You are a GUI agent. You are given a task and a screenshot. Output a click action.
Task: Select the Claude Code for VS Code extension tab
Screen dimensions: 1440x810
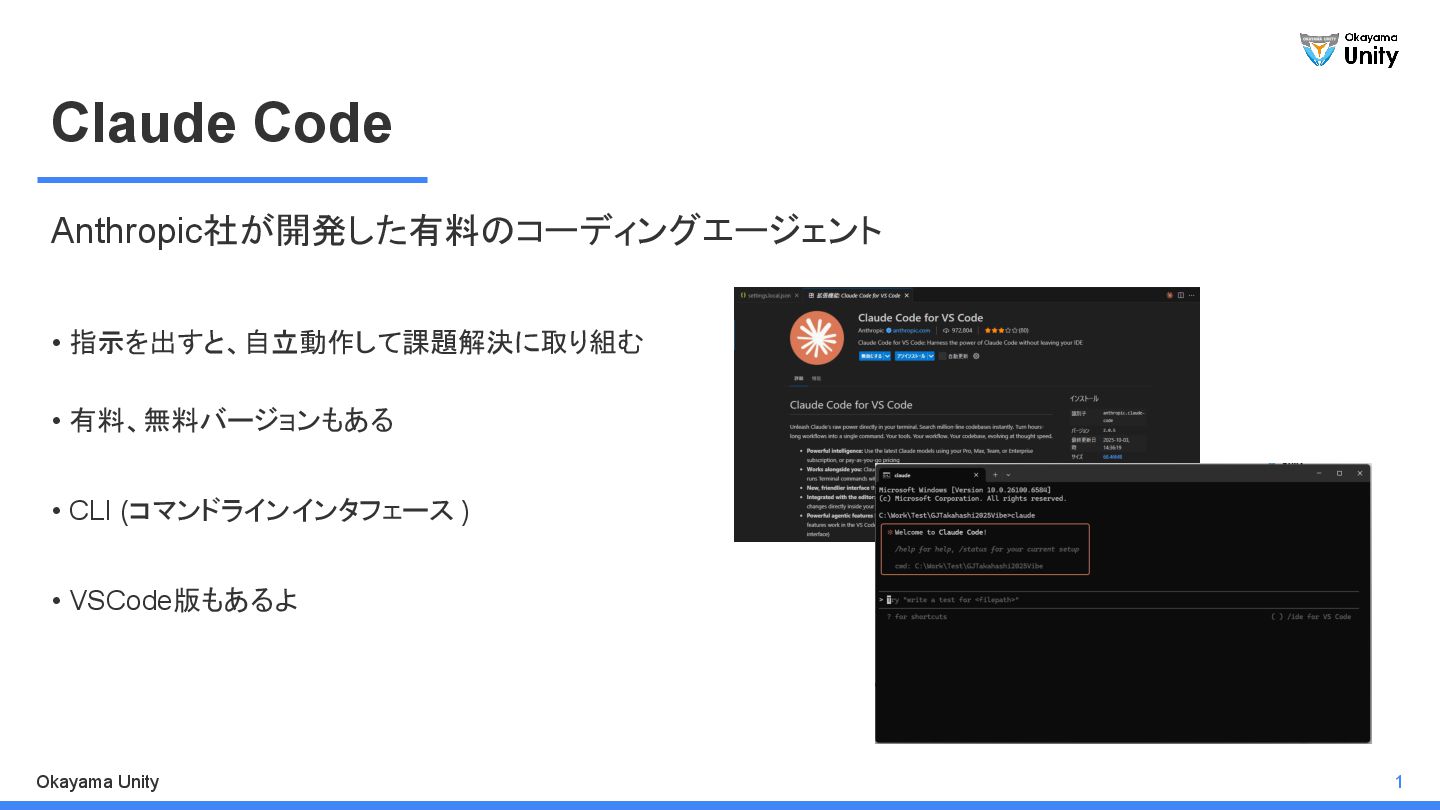(x=858, y=295)
